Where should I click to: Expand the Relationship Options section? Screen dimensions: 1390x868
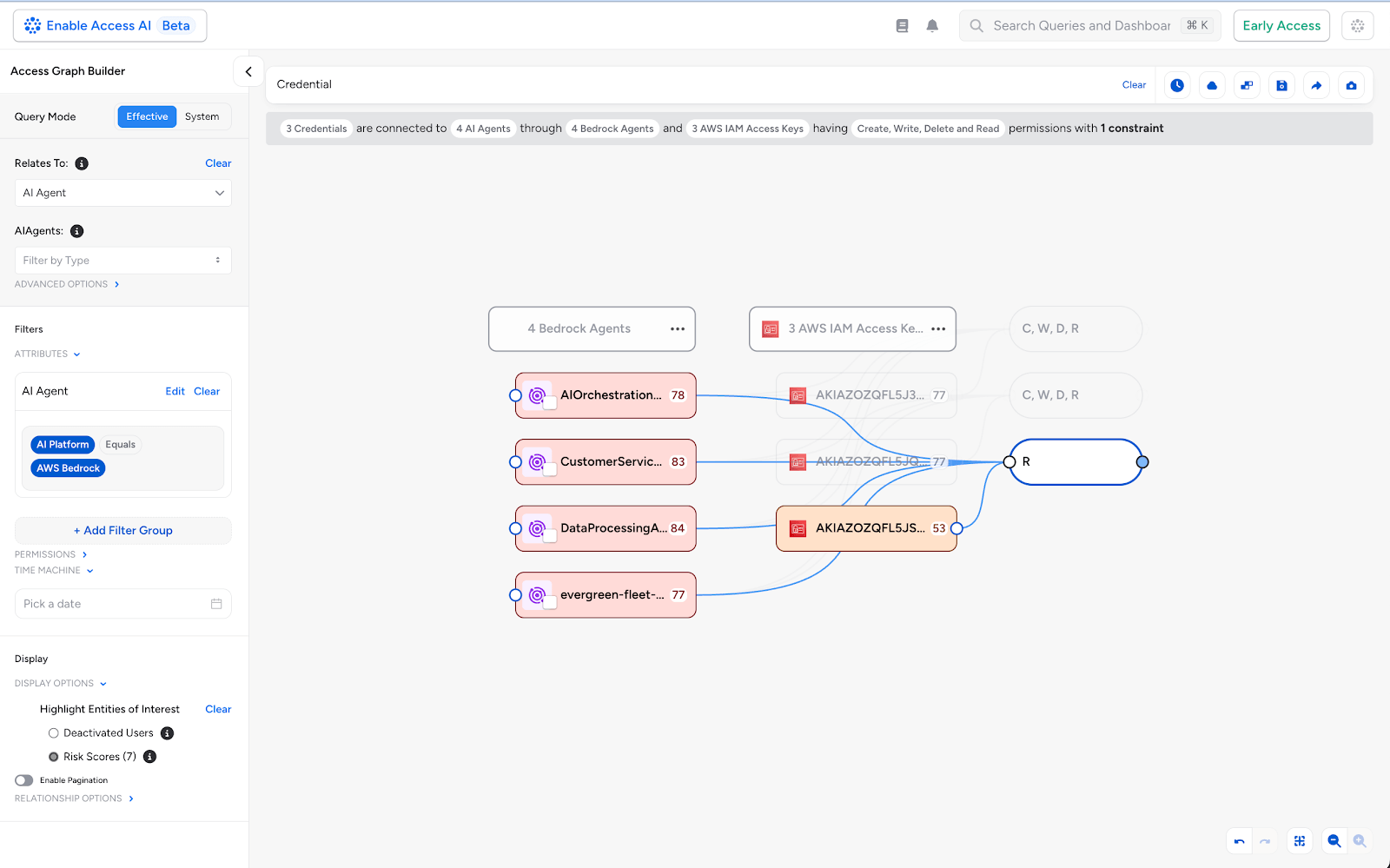click(74, 798)
